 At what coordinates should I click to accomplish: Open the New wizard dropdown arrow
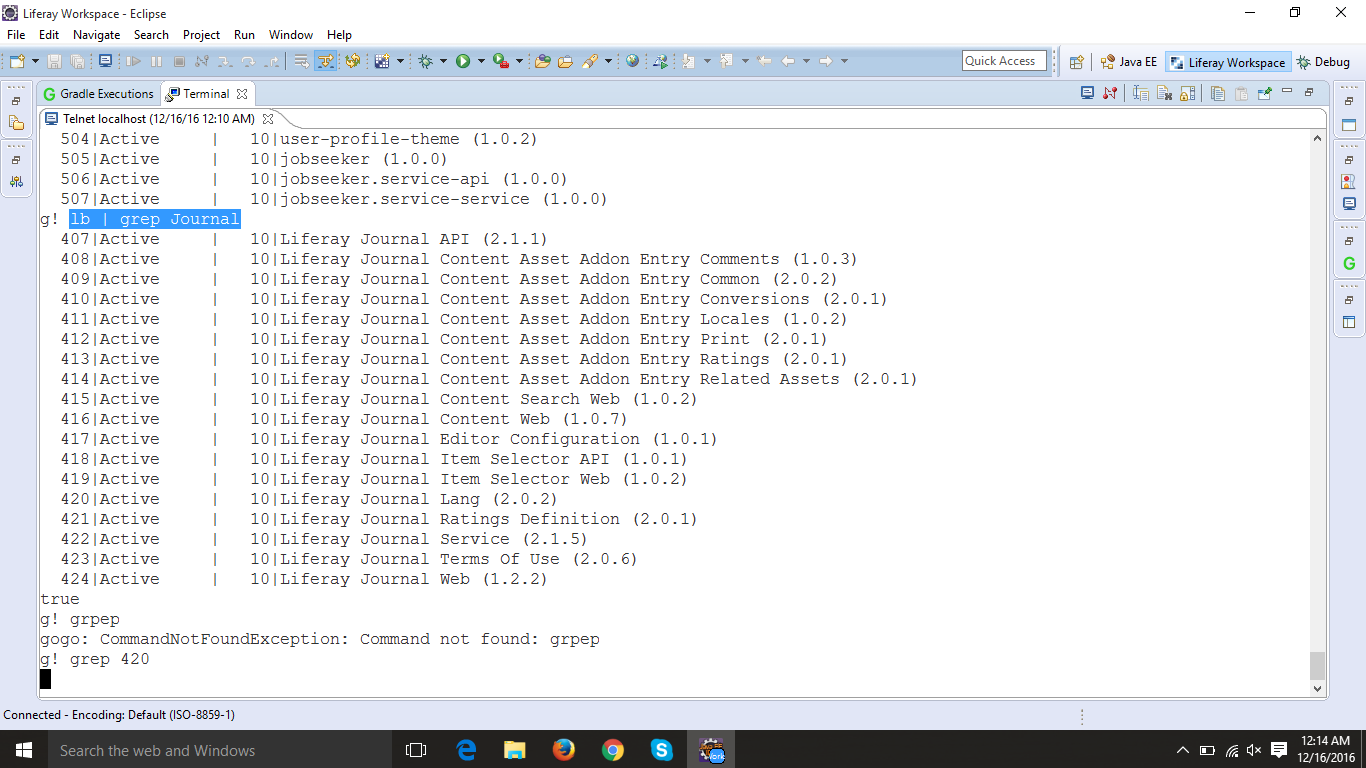(34, 61)
